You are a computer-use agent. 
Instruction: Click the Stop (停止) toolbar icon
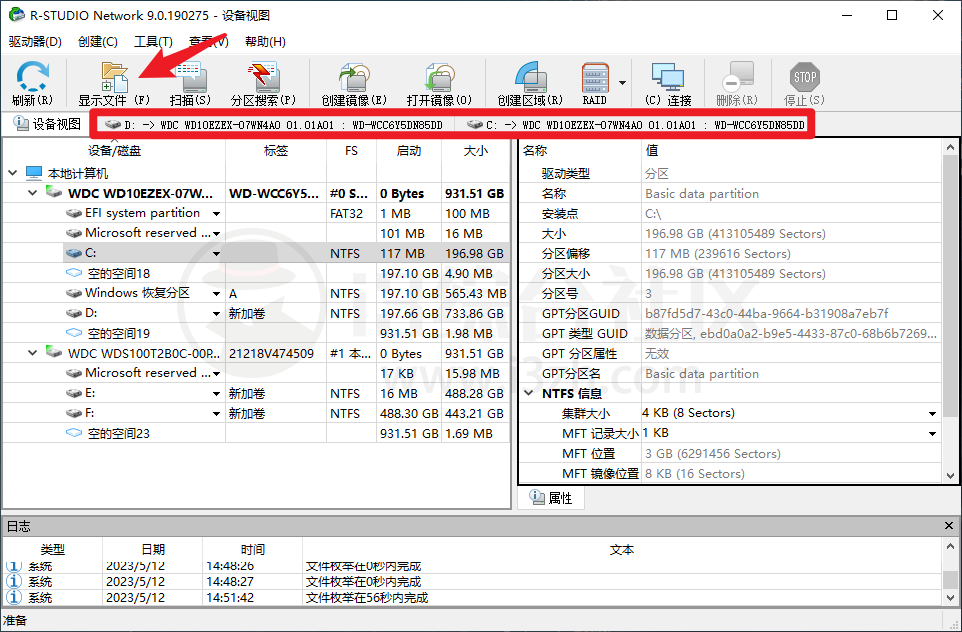pyautogui.click(x=804, y=83)
